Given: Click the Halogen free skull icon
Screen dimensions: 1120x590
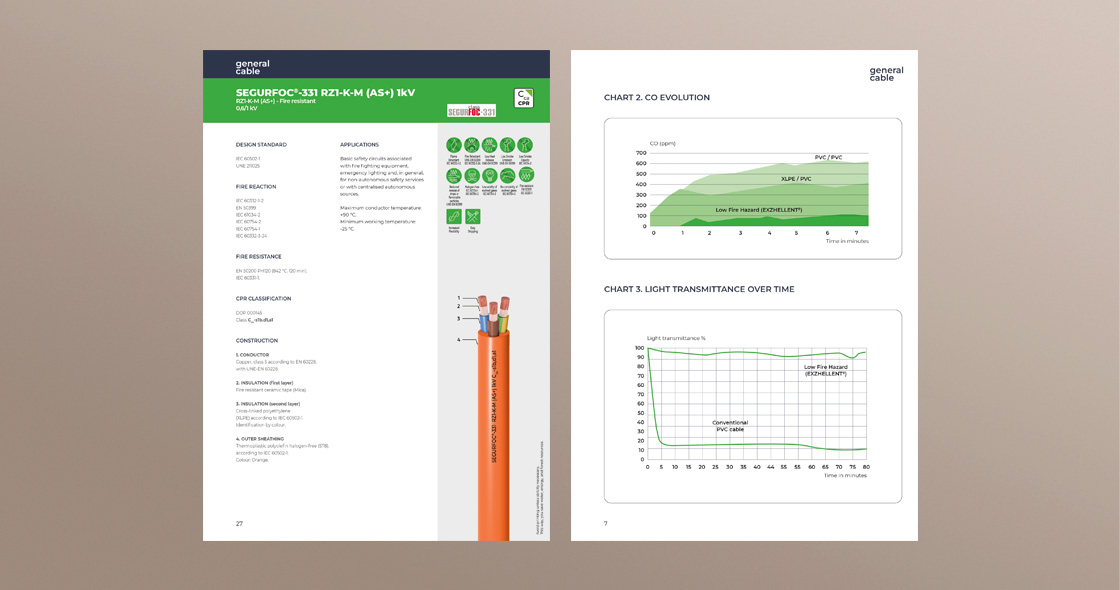Looking at the screenshot, I should [471, 175].
